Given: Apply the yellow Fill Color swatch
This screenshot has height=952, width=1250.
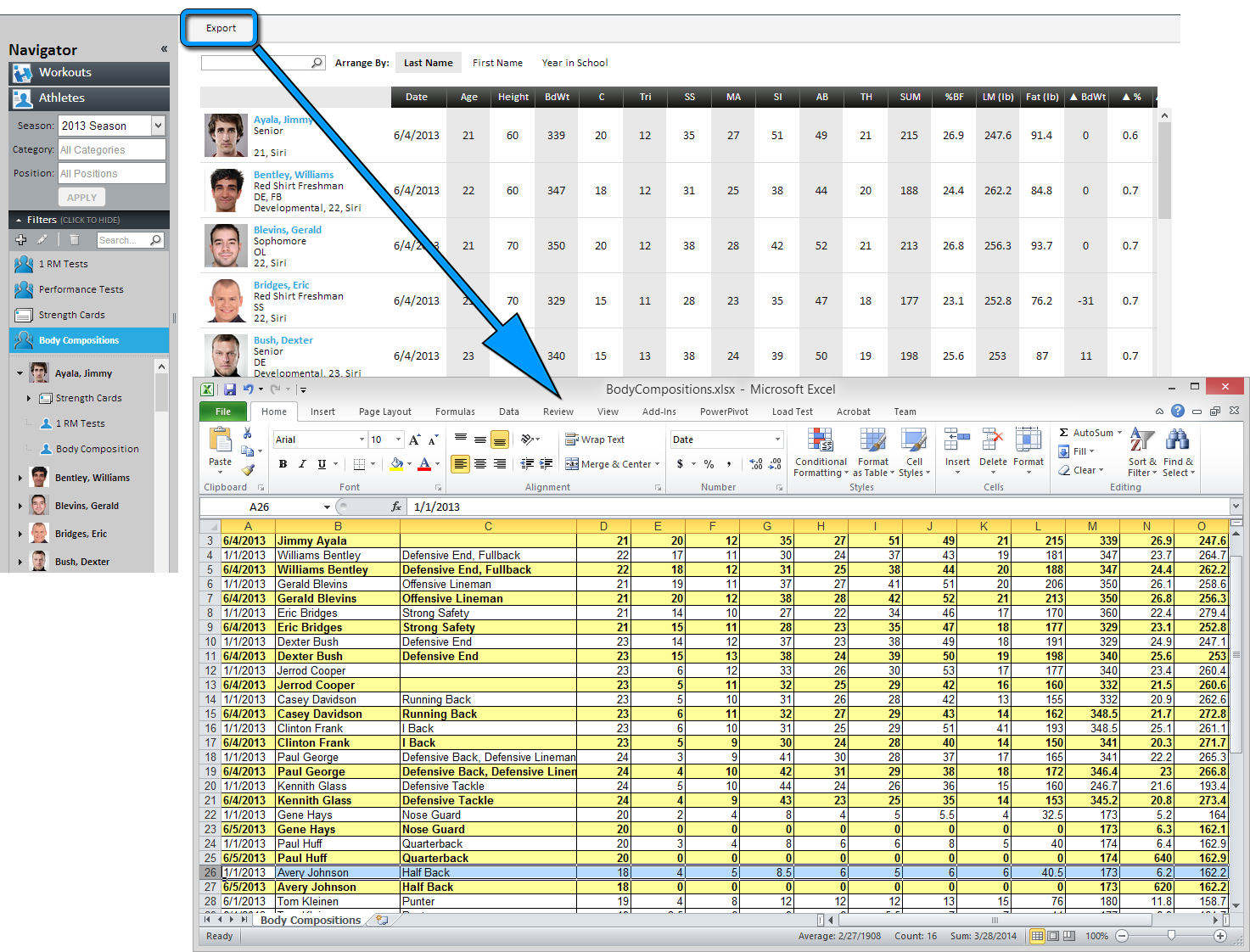Looking at the screenshot, I should coord(396,464).
